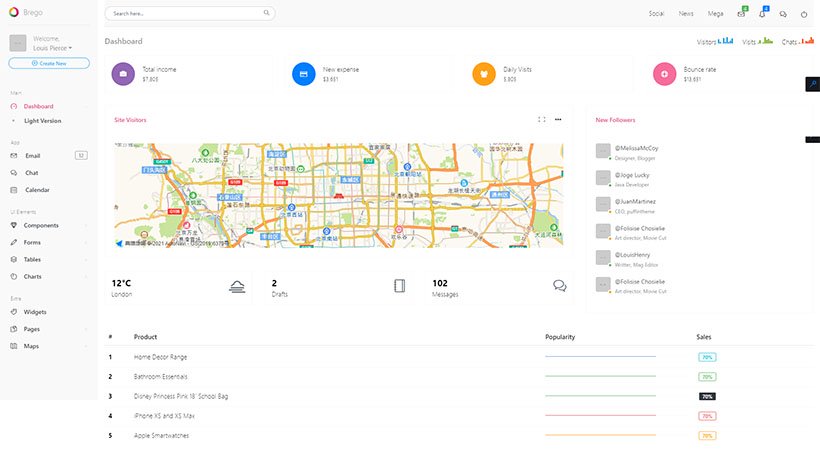820x451 pixels.
Task: Click the orange Daily Visits icon
Action: pyautogui.click(x=484, y=74)
